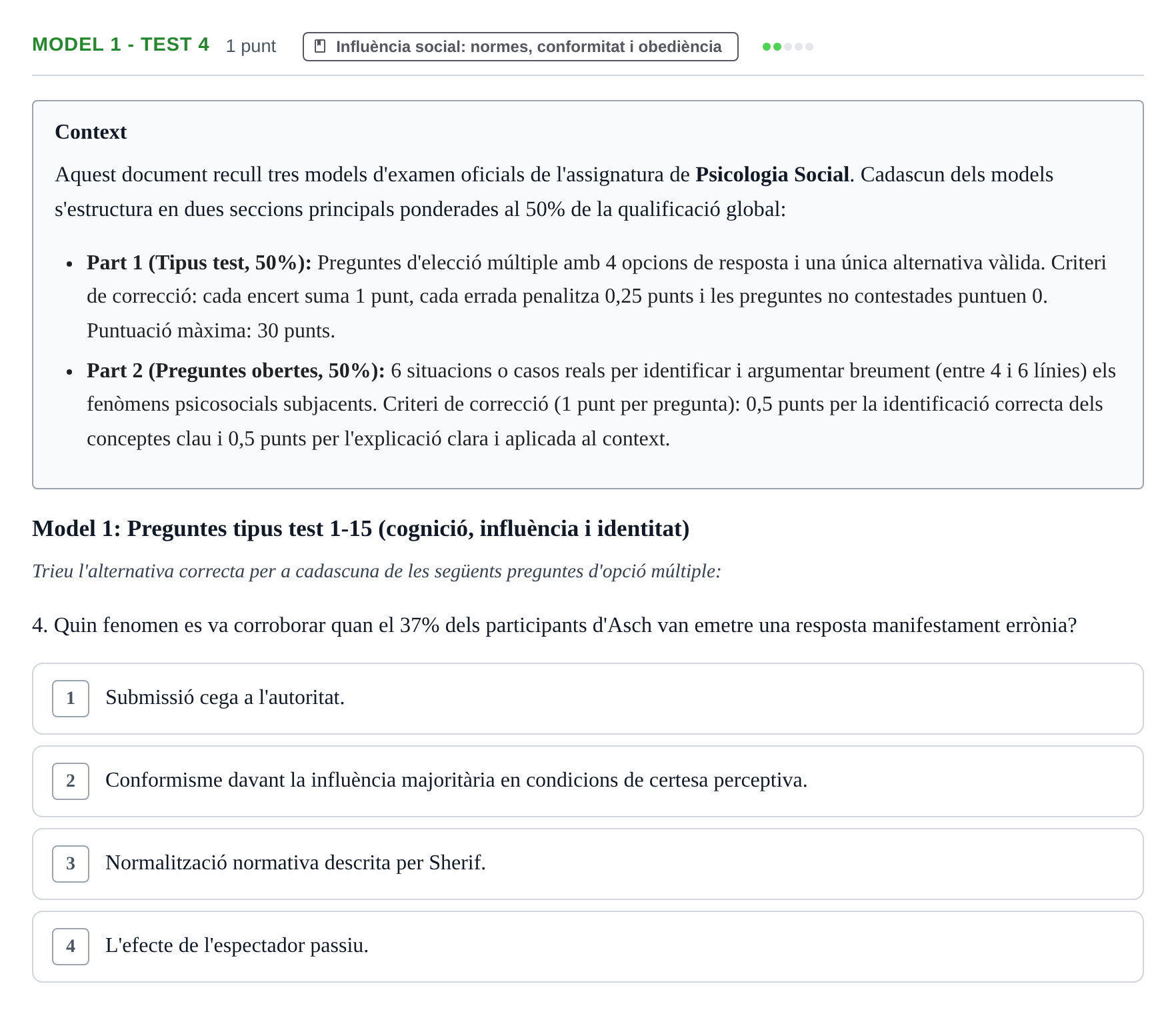The width and height of the screenshot is (1176, 1016).
Task: Click 'Part 1 (Tipus test, 50%):' label
Action: tap(199, 263)
